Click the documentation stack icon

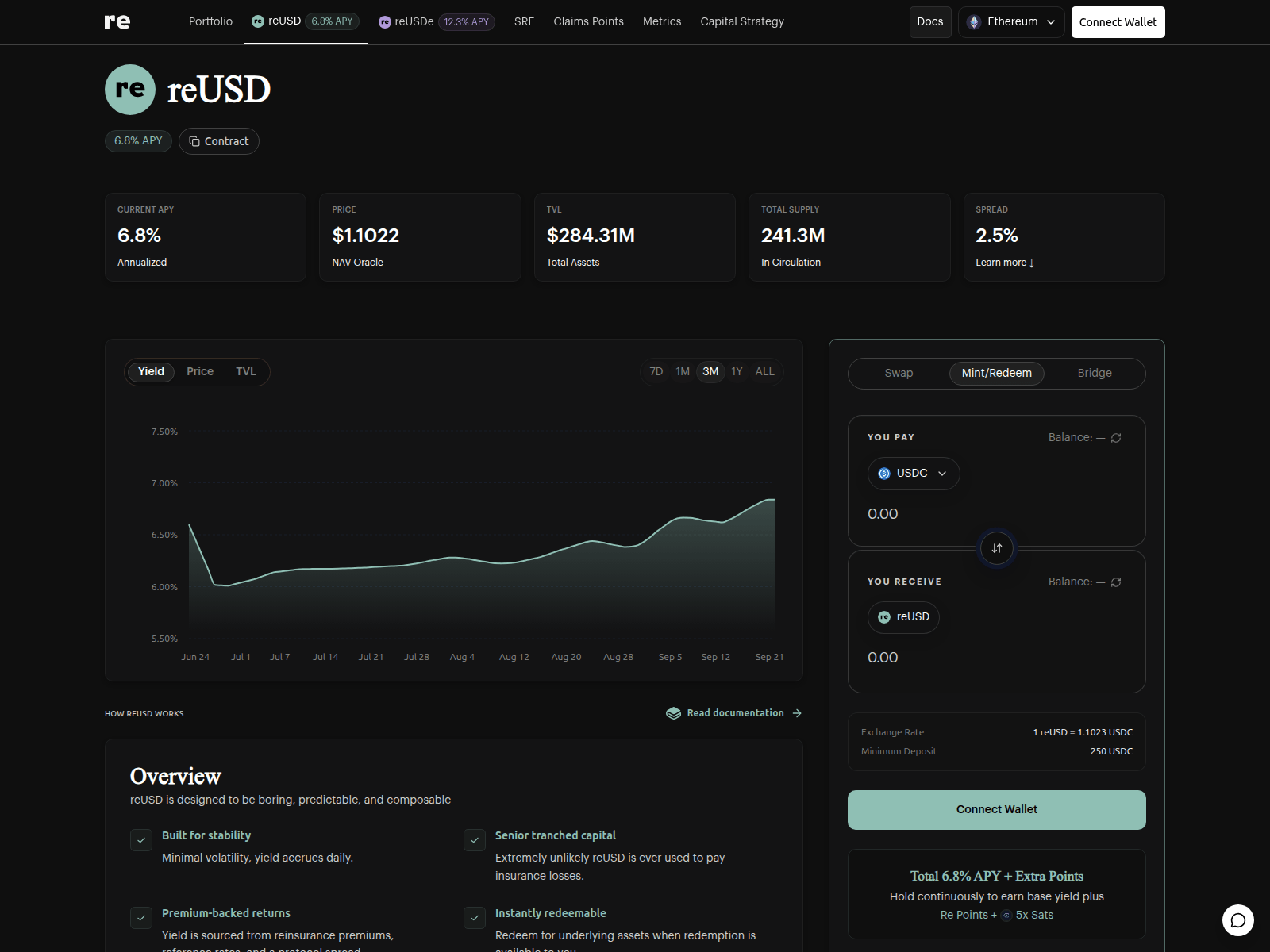pos(673,713)
